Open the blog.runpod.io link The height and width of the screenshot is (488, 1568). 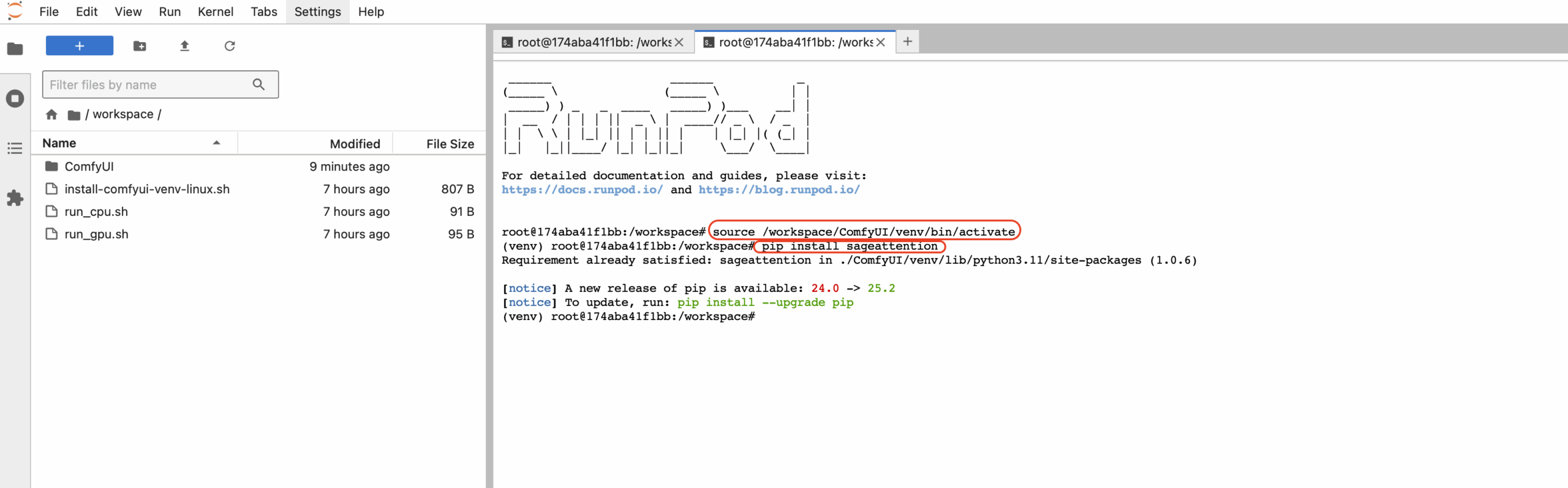pos(778,190)
